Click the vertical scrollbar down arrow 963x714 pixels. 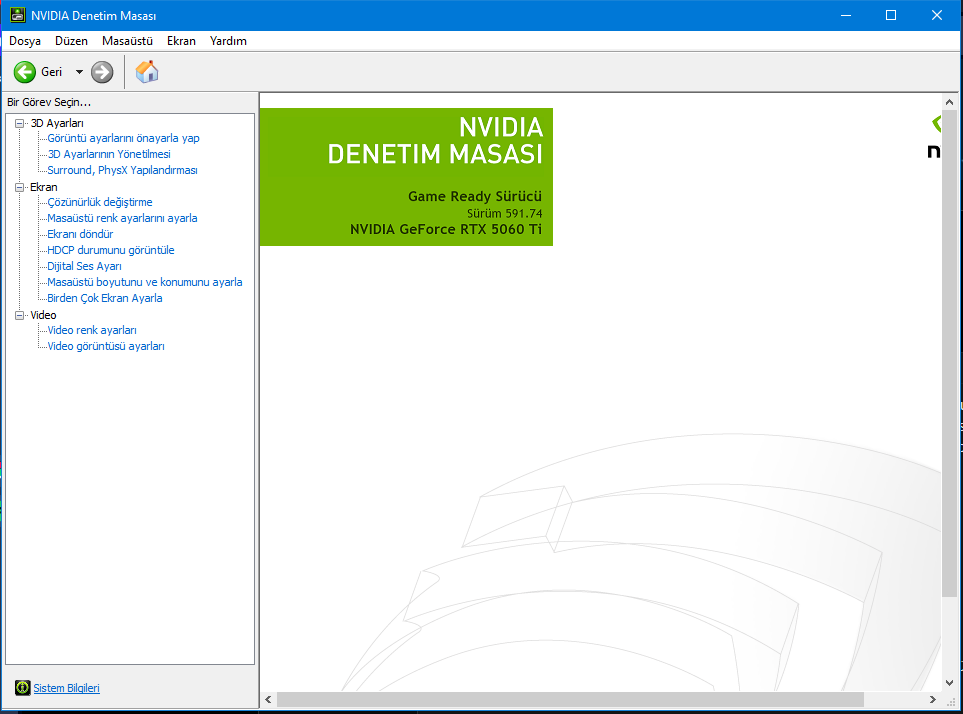949,683
